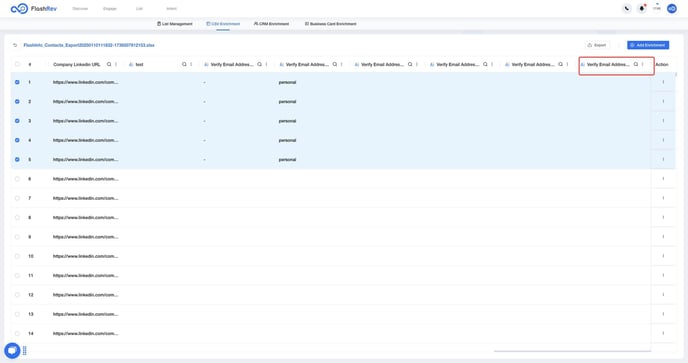Open the user avatar menu
The width and height of the screenshot is (688, 363).
[x=672, y=8]
